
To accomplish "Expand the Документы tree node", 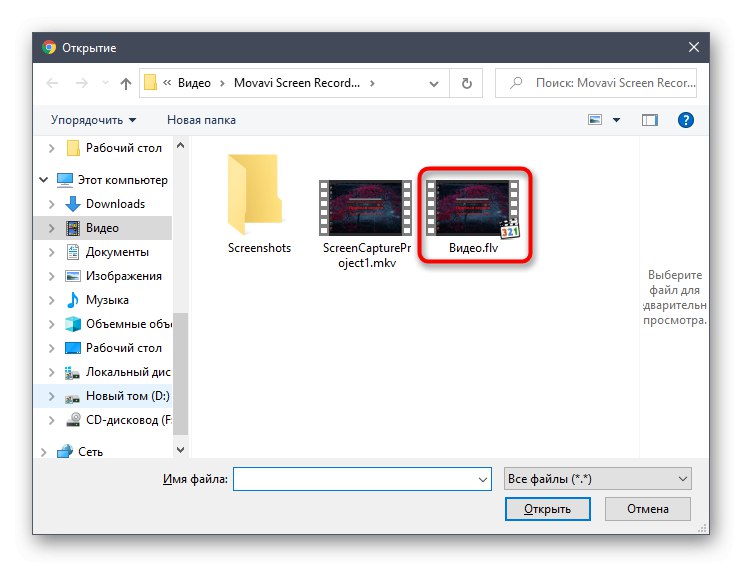I will pyautogui.click(x=52, y=252).
